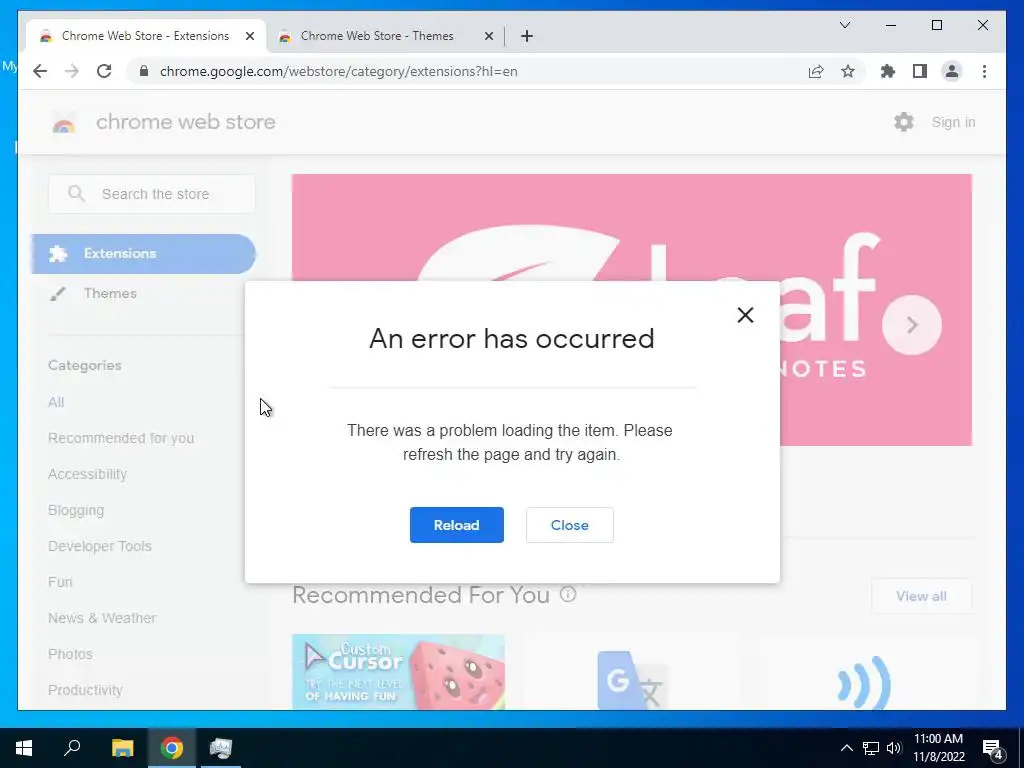Open the Accessibility category

(x=88, y=474)
